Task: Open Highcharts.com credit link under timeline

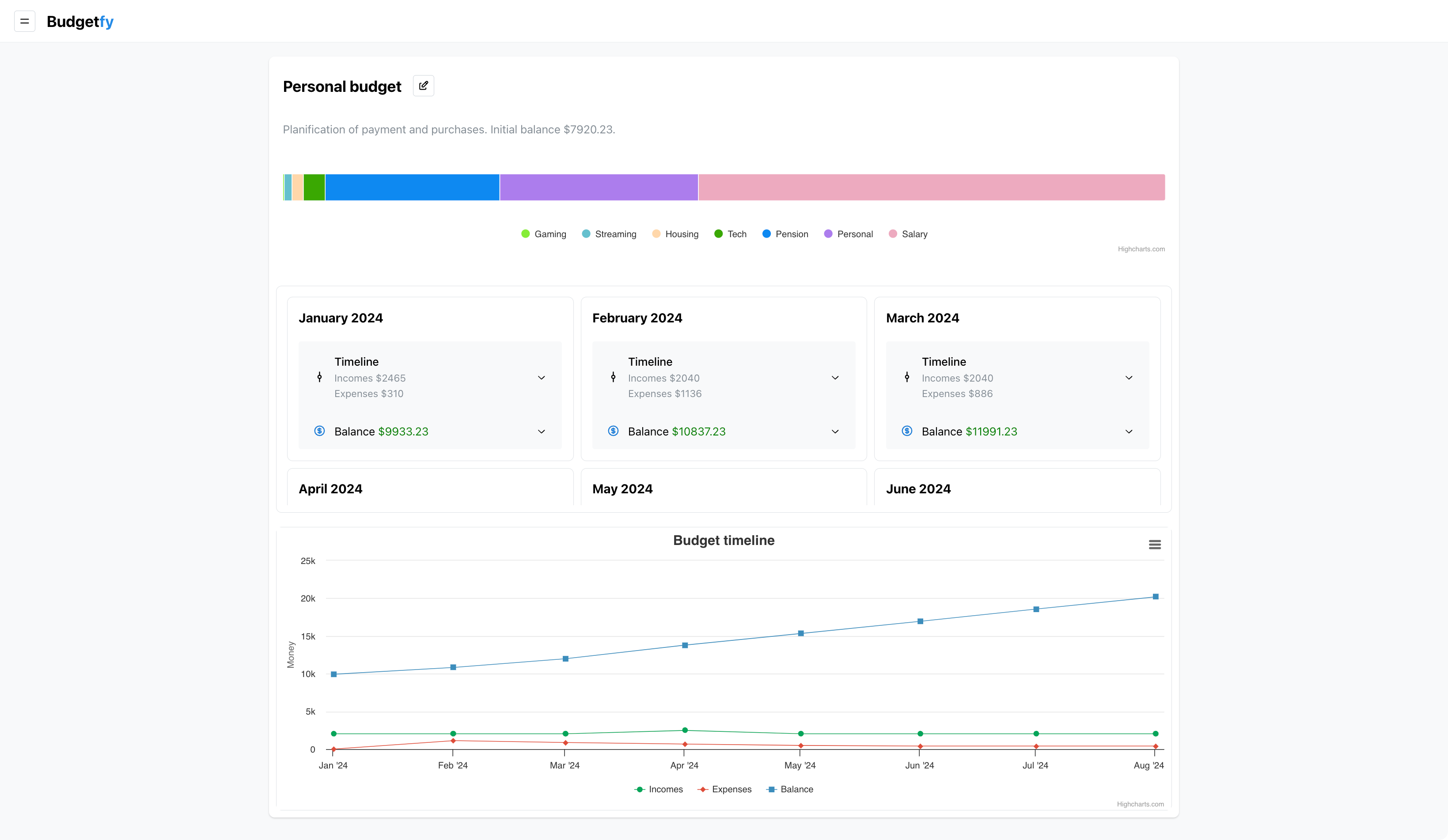Action: (1140, 804)
